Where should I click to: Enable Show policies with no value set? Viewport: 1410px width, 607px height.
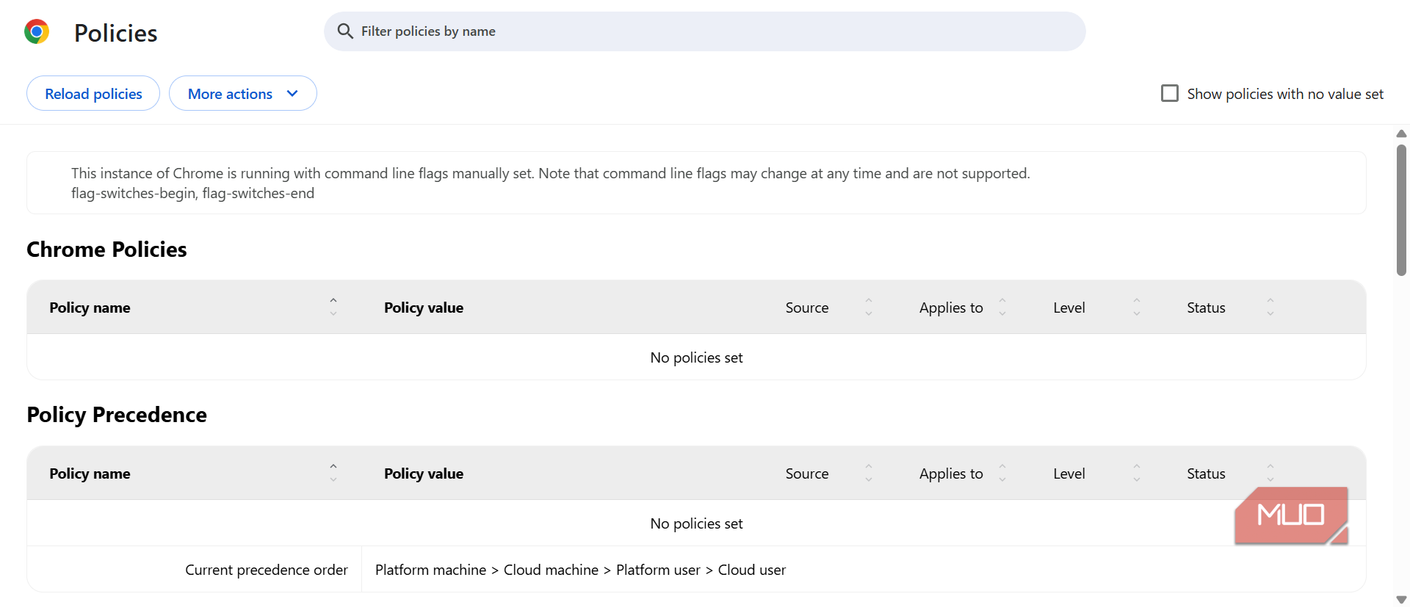point(1169,93)
